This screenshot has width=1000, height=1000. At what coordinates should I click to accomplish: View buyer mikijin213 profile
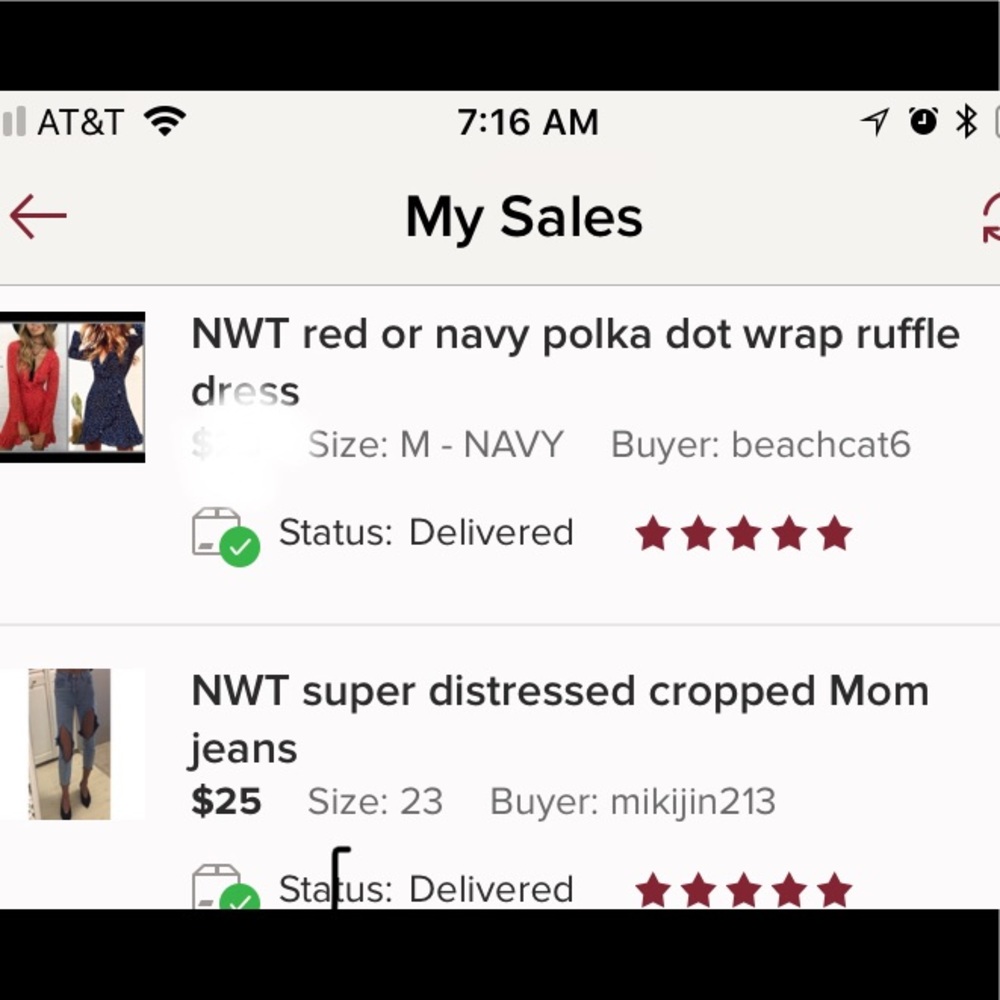[633, 802]
